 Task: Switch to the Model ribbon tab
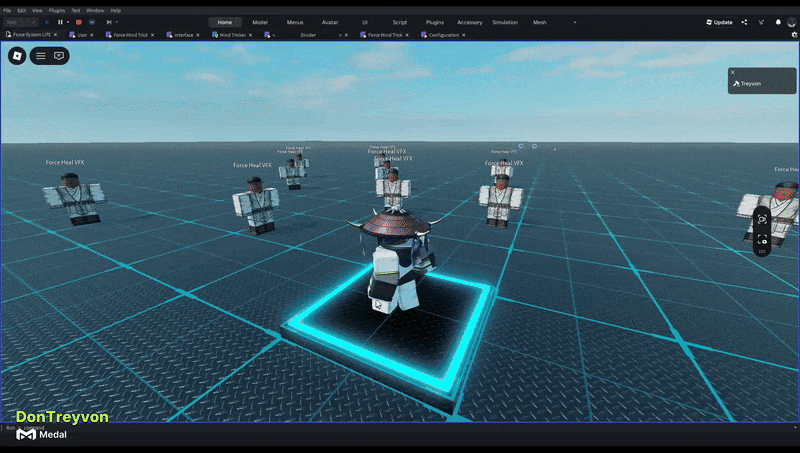pyautogui.click(x=259, y=22)
